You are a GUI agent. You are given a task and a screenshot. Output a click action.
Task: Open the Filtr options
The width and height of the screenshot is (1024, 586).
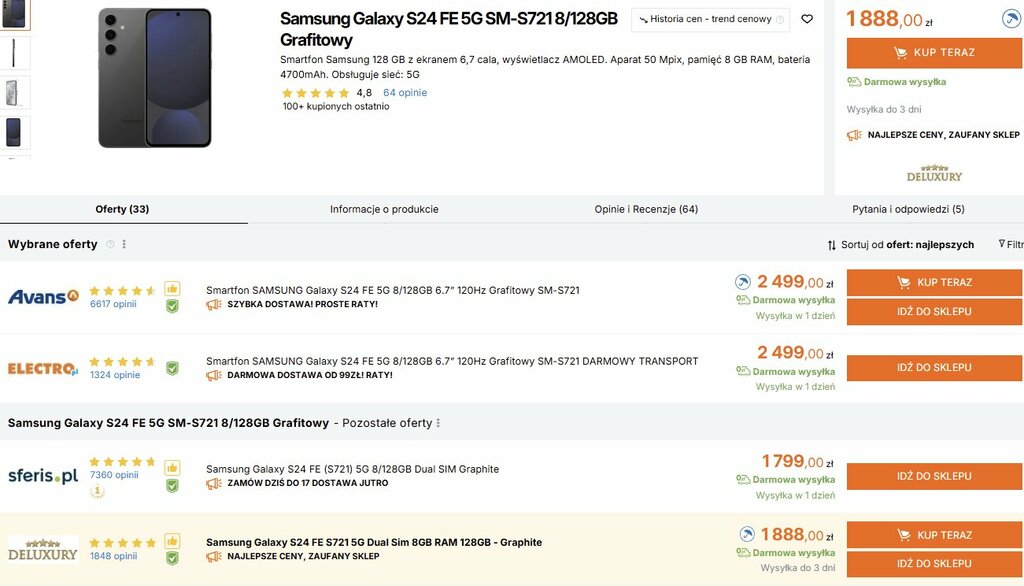coord(1011,244)
